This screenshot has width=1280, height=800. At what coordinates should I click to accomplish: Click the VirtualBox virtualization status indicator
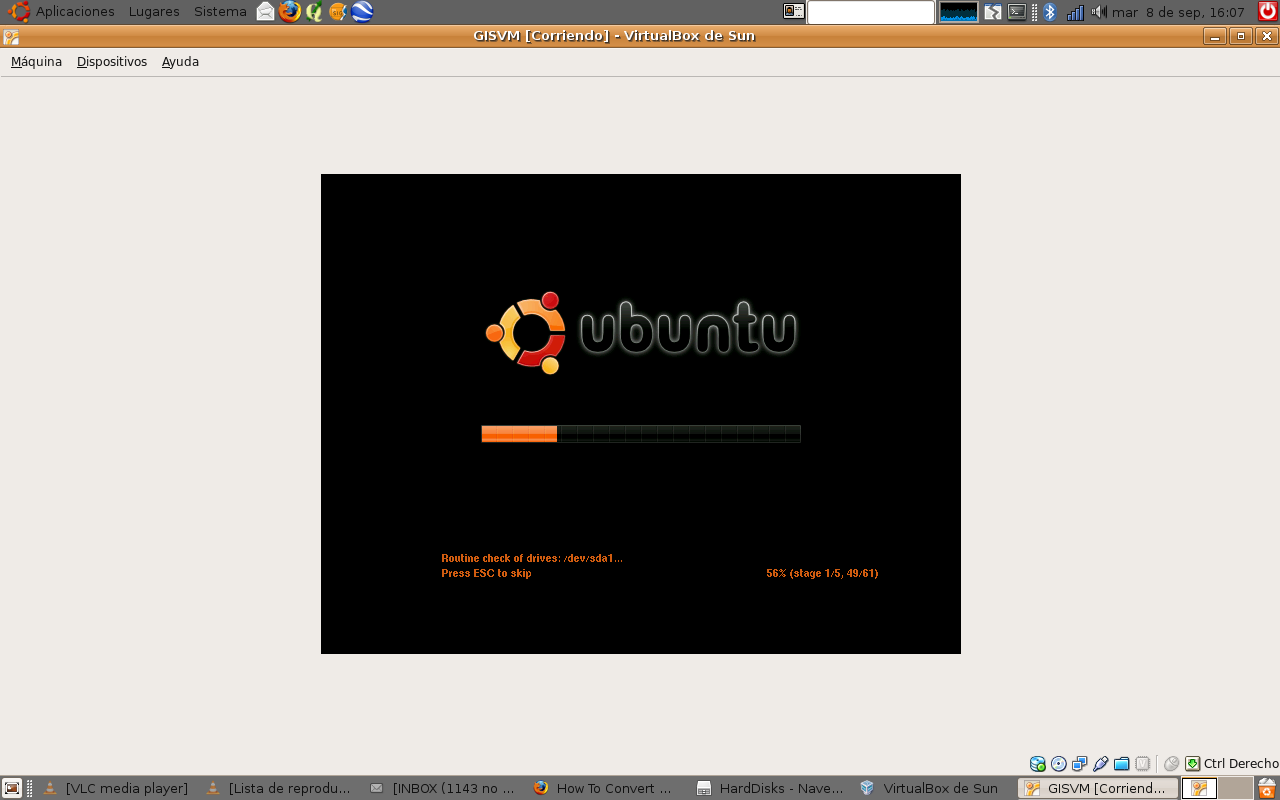(1143, 764)
